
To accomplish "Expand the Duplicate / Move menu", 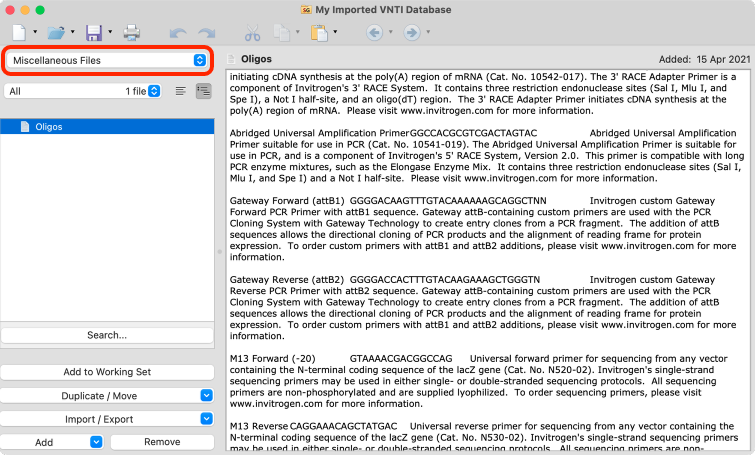I will click(x=207, y=395).
